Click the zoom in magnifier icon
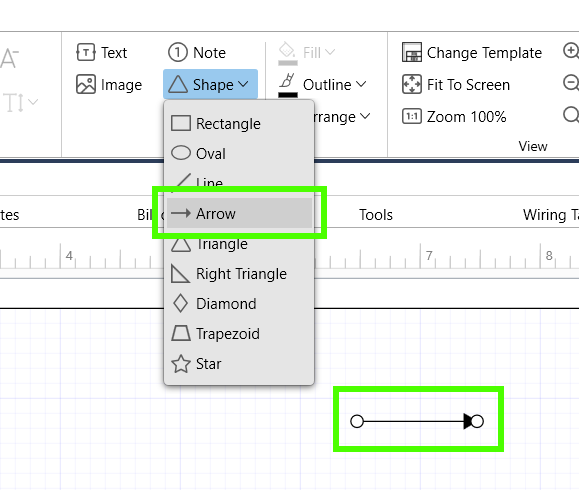 pyautogui.click(x=571, y=51)
